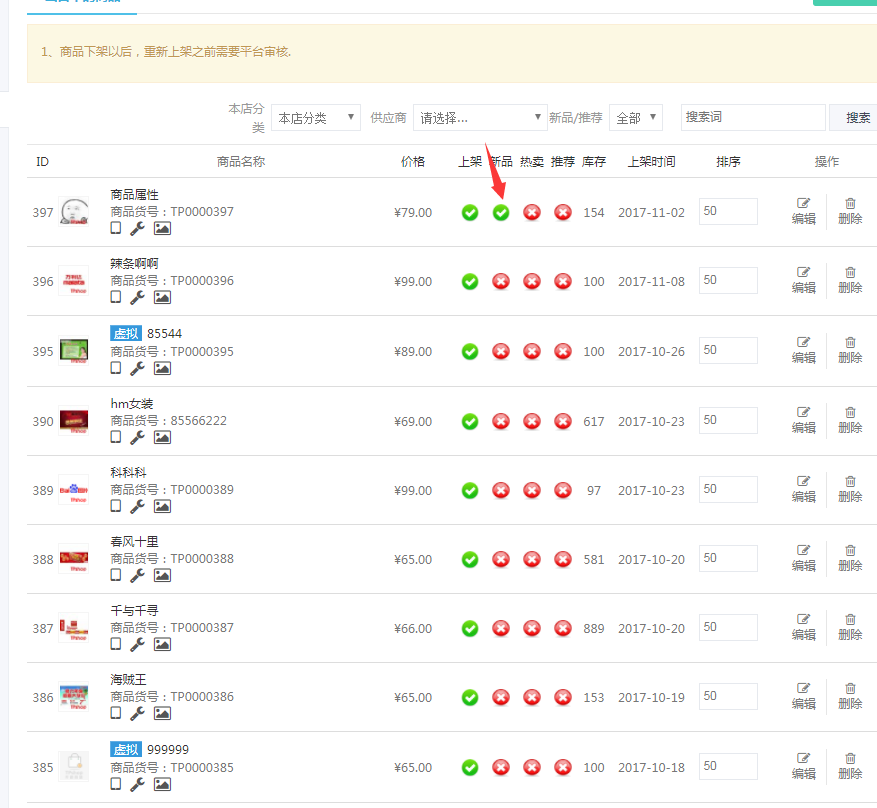Screen dimensions: 877x808
Task: Click the wrench icon for 春风十里
Action: tap(137, 575)
